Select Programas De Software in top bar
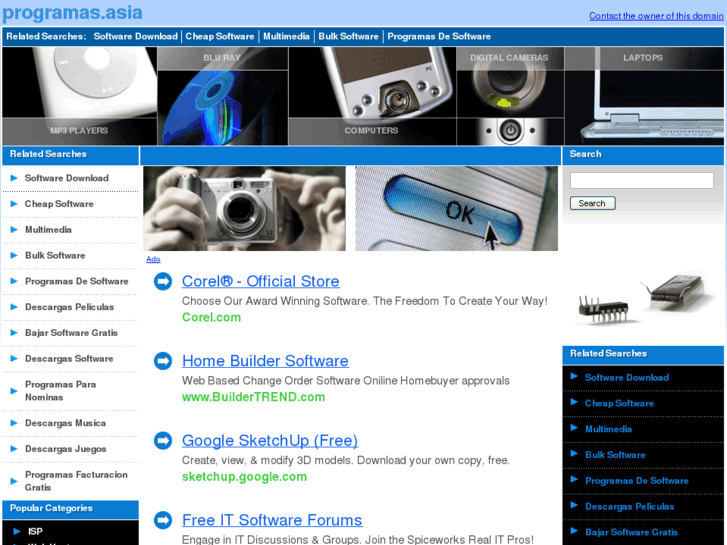The image size is (727, 545). [439, 37]
